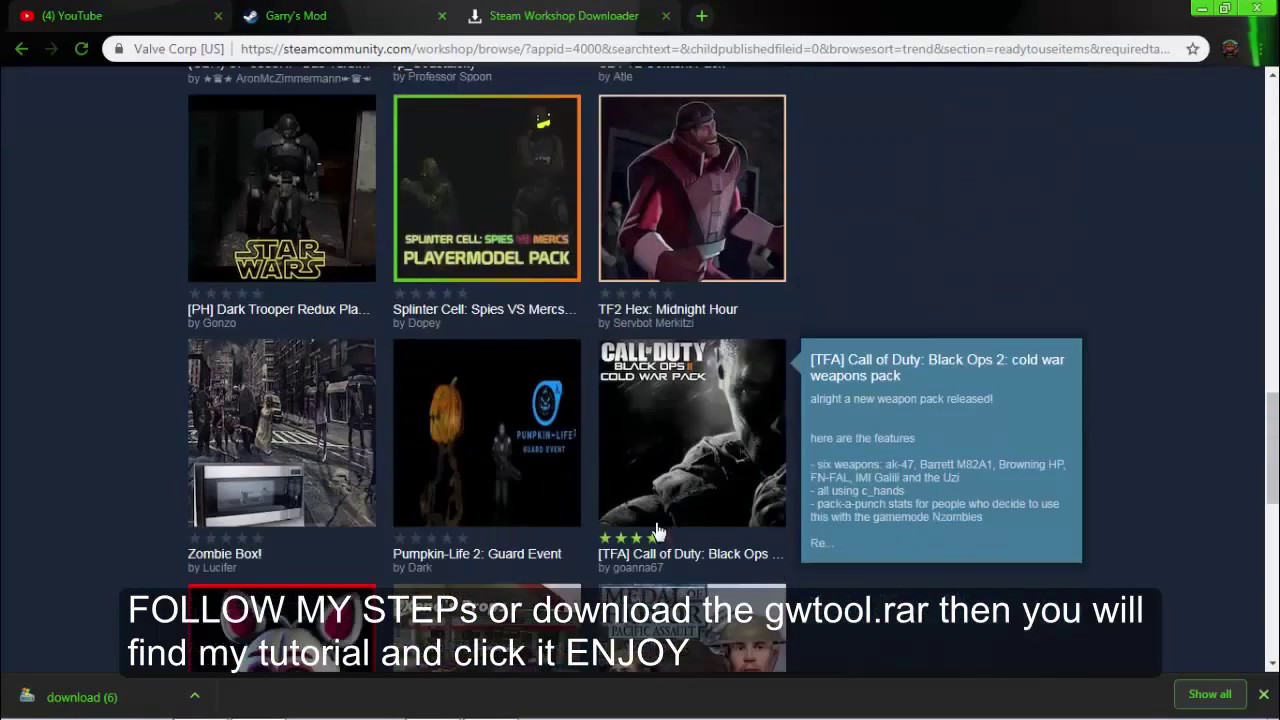This screenshot has width=1280, height=720.
Task: Click the '[PH] Dark Trooper Redux Pla...' title link
Action: (279, 309)
